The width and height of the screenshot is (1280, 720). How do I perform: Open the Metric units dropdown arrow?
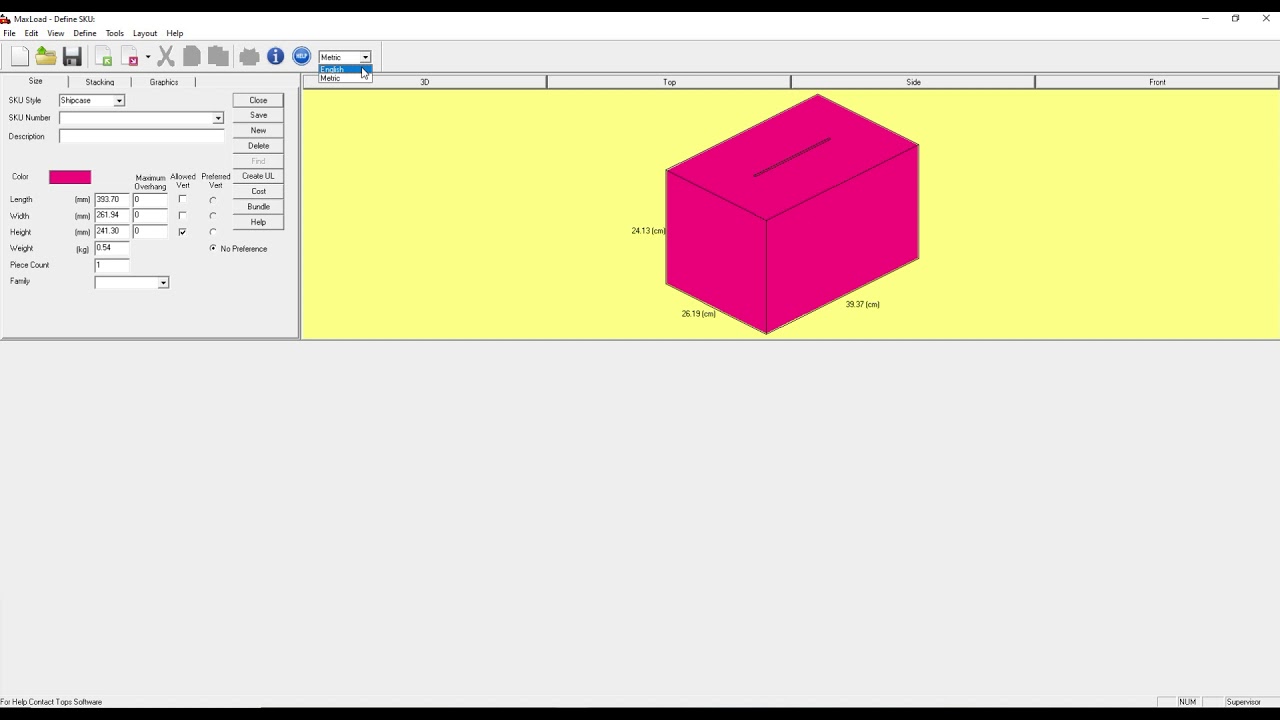coord(365,57)
